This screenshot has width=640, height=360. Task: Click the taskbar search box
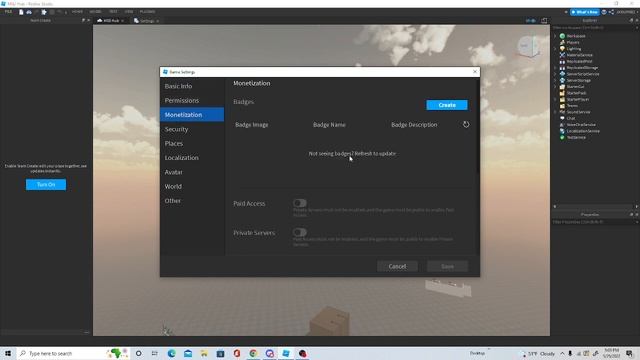pyautogui.click(x=73, y=353)
